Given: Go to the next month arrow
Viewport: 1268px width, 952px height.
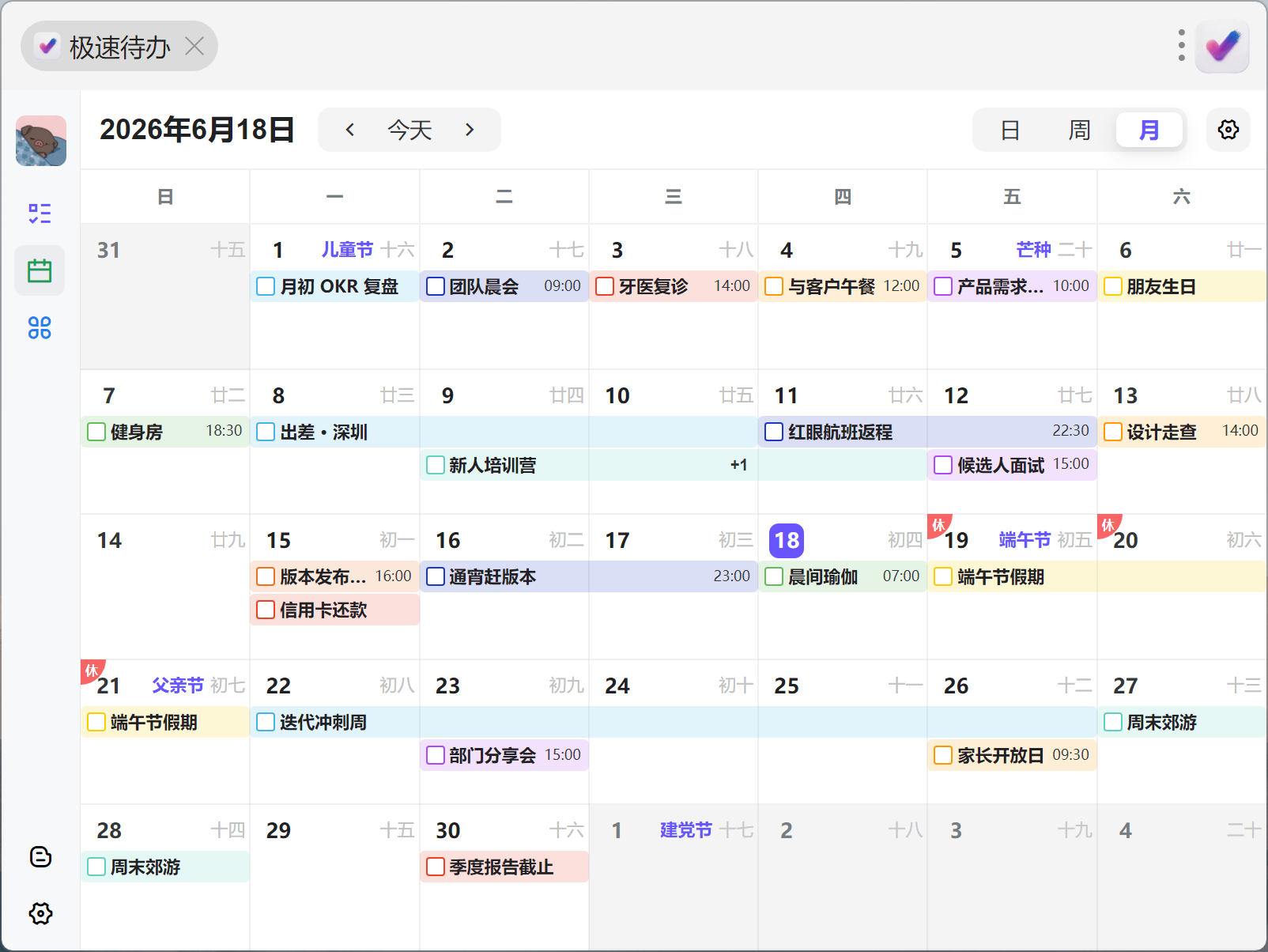Looking at the screenshot, I should pyautogui.click(x=470, y=130).
